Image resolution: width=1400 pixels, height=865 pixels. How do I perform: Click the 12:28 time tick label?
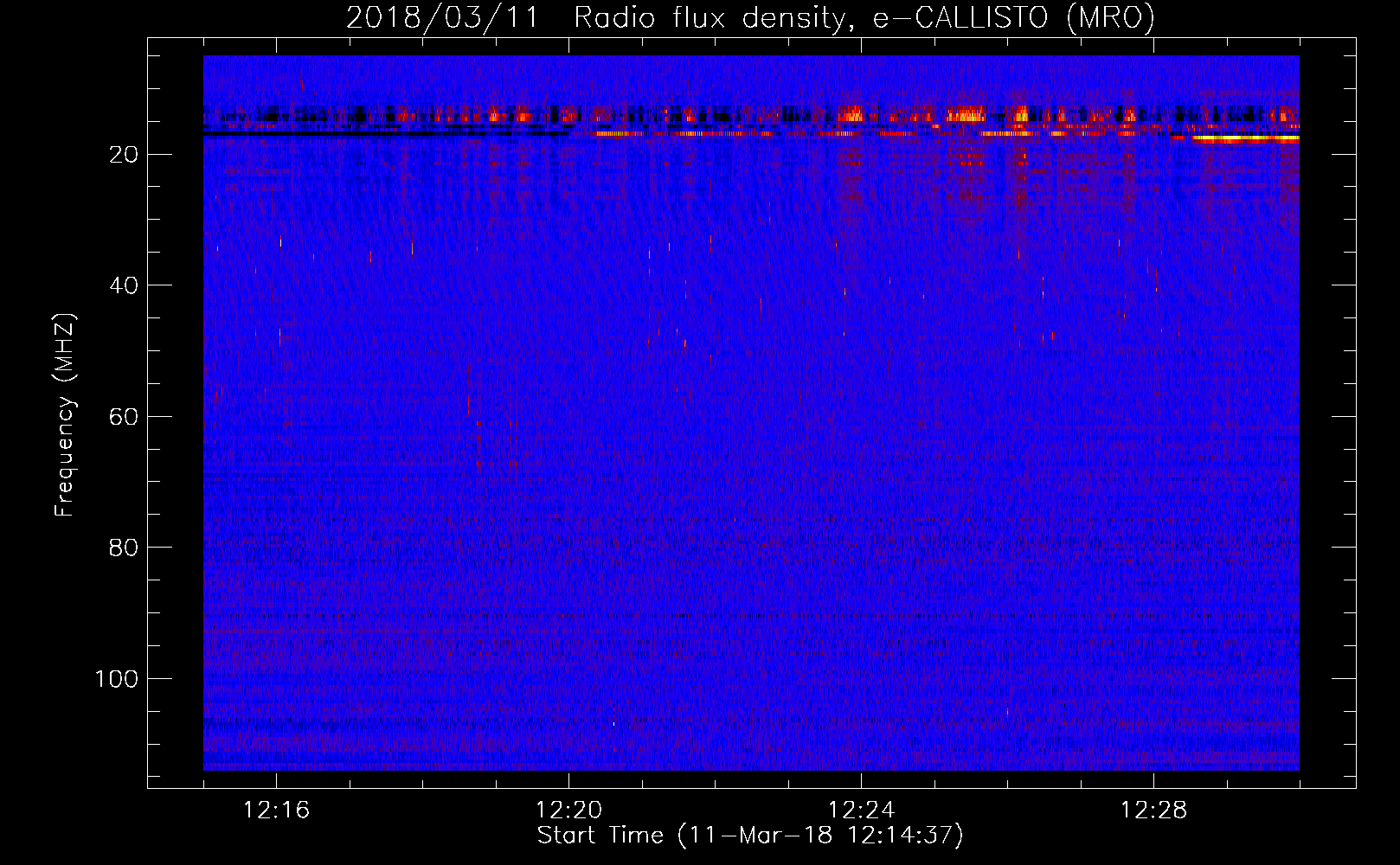1153,811
